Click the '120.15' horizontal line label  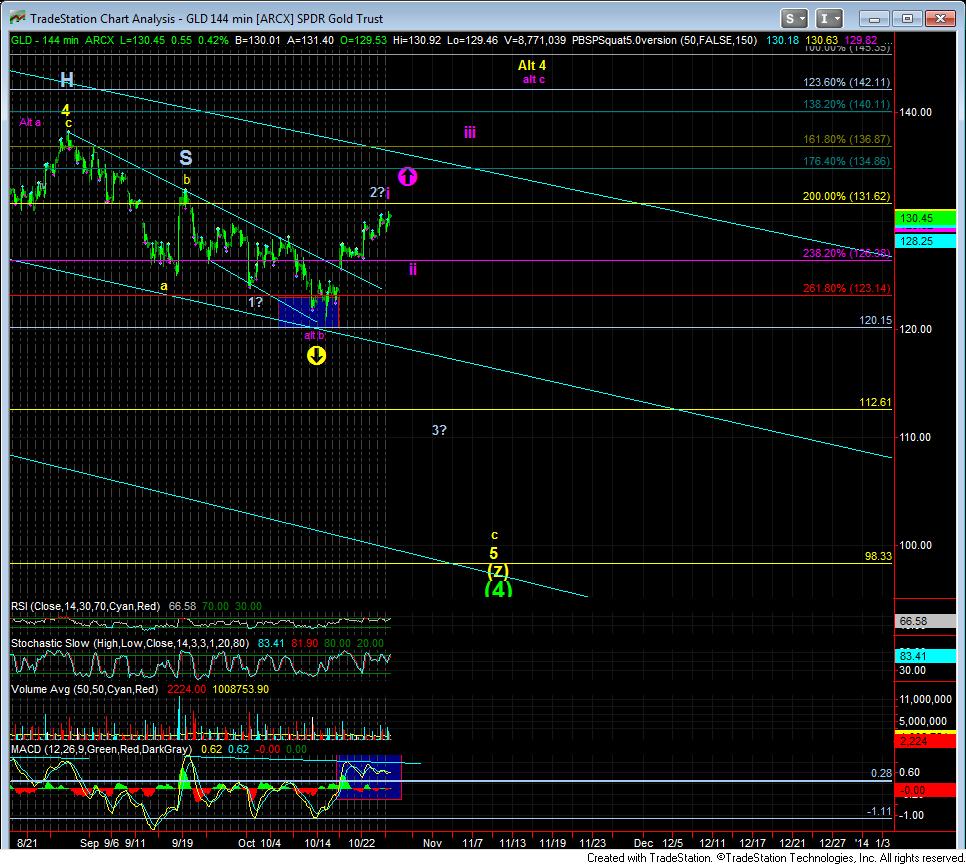coord(875,320)
